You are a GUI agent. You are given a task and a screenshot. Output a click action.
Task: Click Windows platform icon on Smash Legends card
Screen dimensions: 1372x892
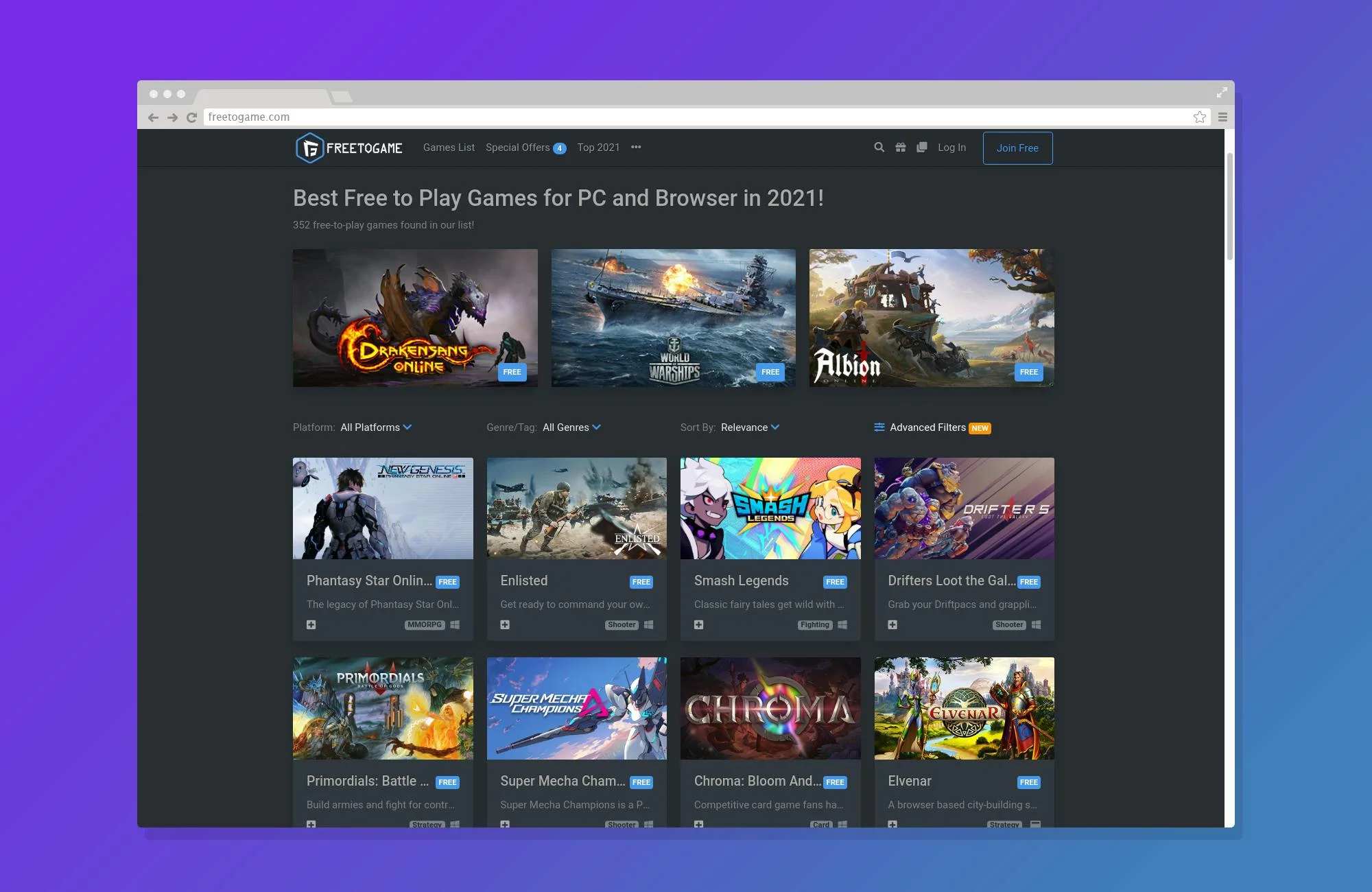pos(842,624)
